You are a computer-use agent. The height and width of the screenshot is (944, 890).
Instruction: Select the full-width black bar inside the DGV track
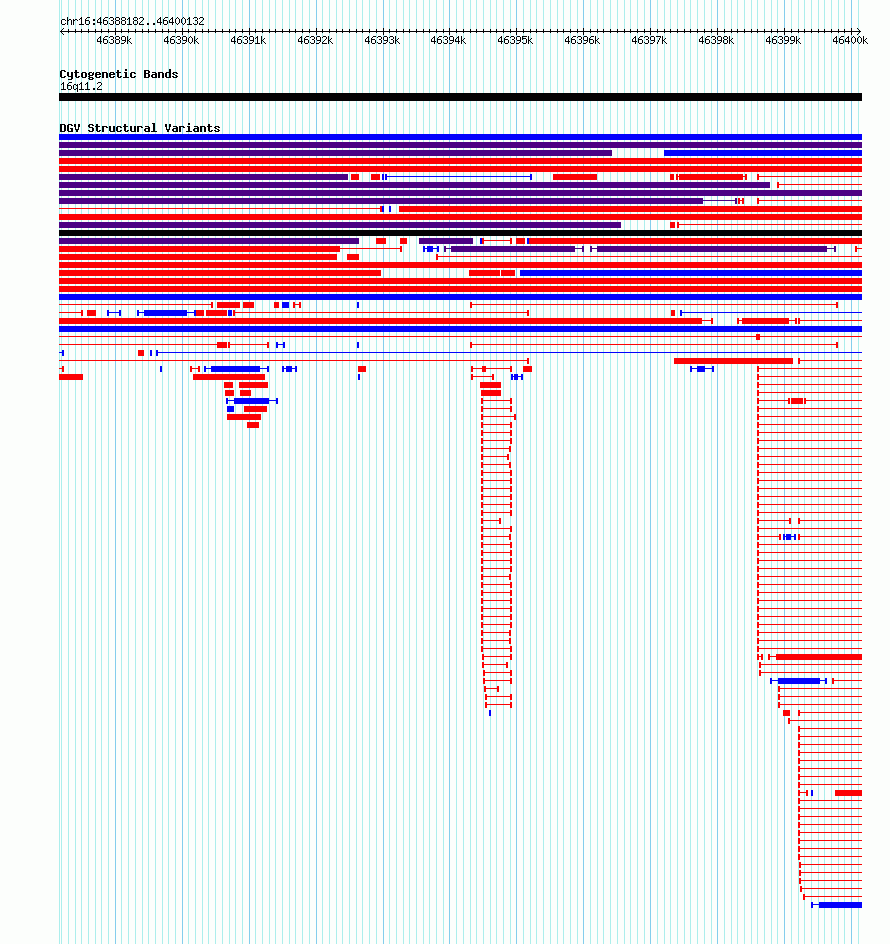tap(460, 233)
